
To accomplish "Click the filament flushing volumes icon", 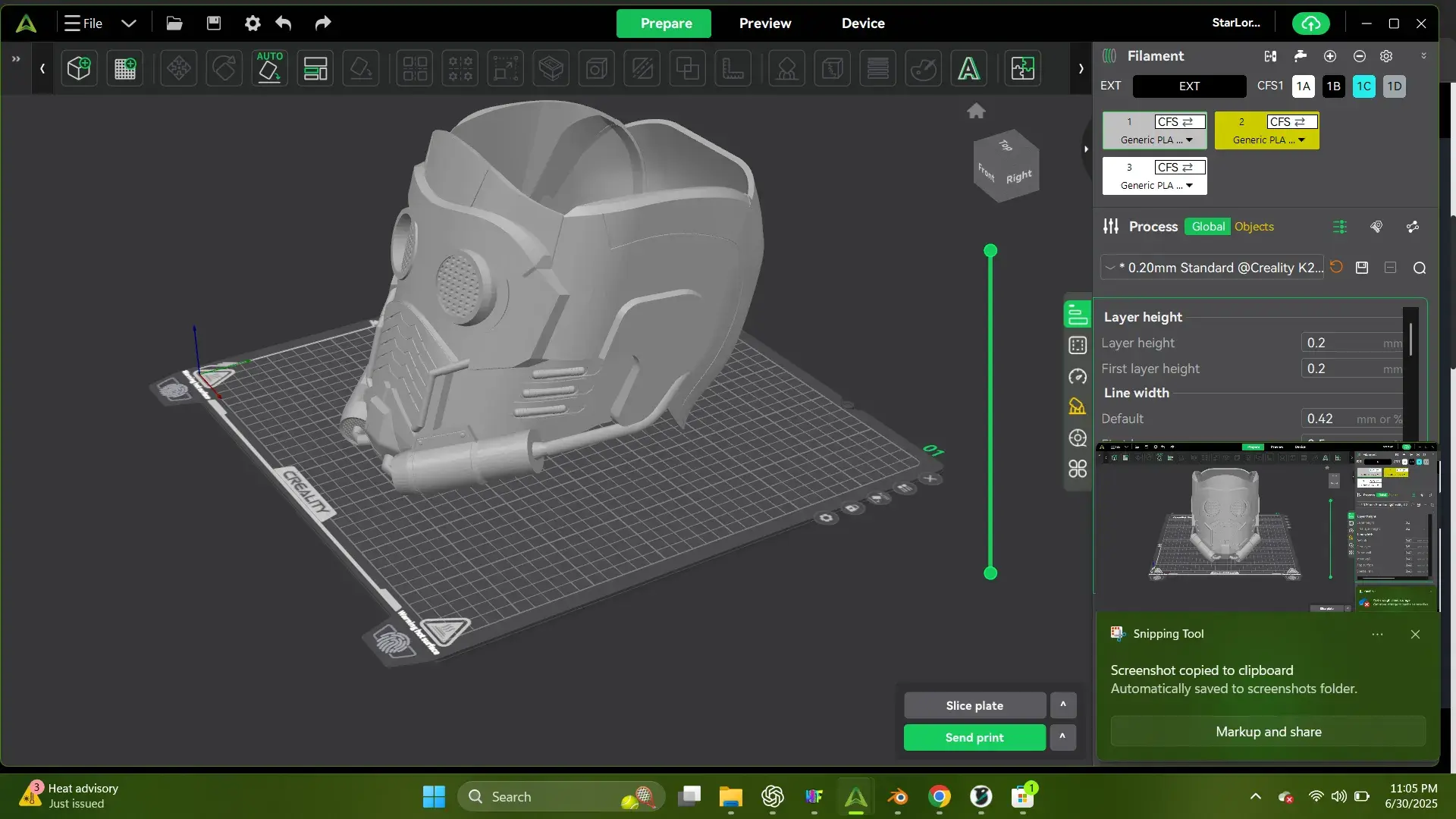I will coord(1301,56).
